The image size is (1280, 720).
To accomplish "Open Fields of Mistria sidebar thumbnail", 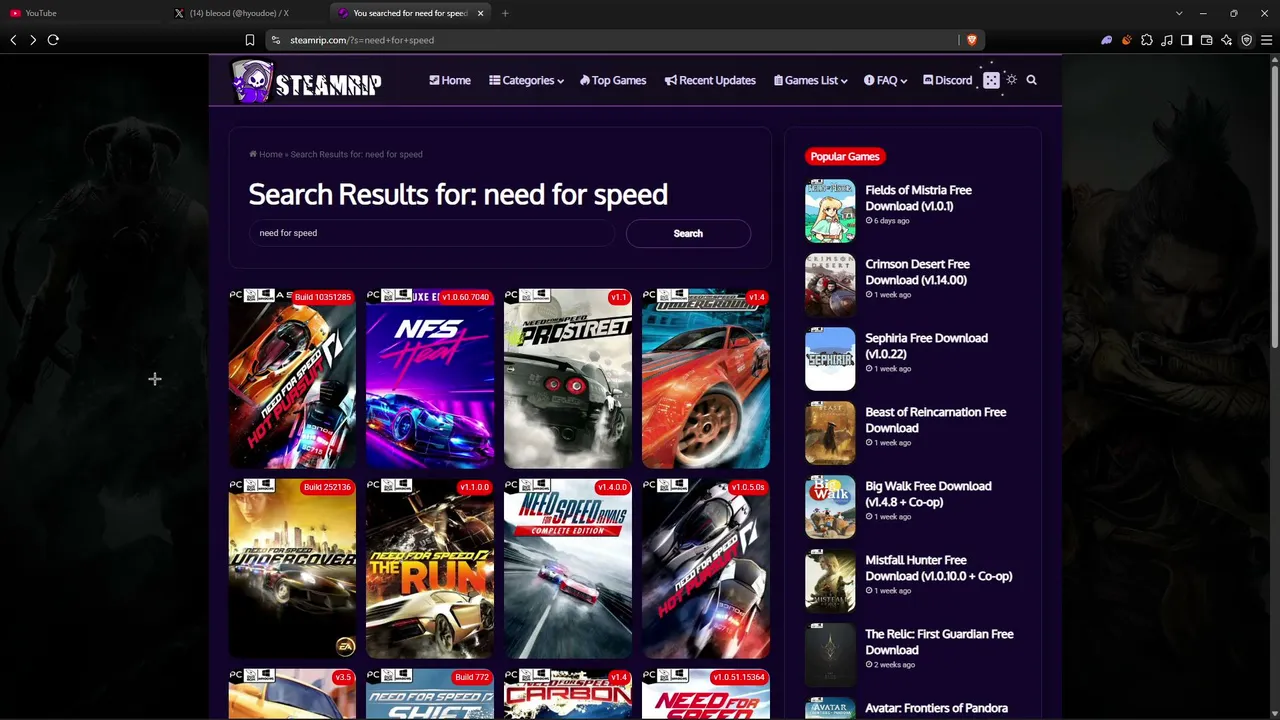I will (x=830, y=211).
